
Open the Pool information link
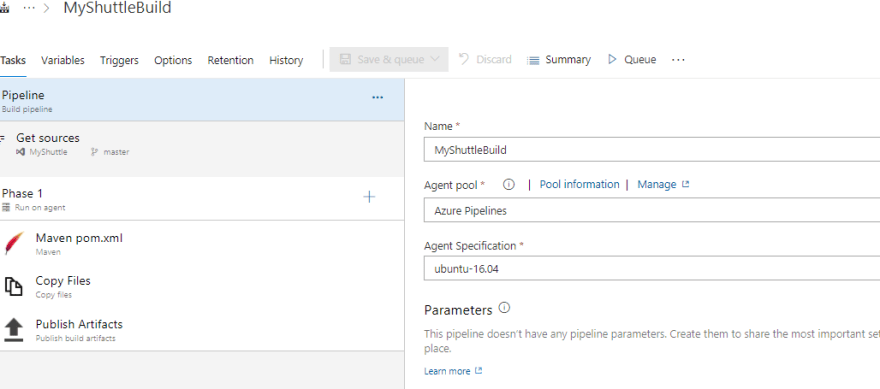(580, 184)
